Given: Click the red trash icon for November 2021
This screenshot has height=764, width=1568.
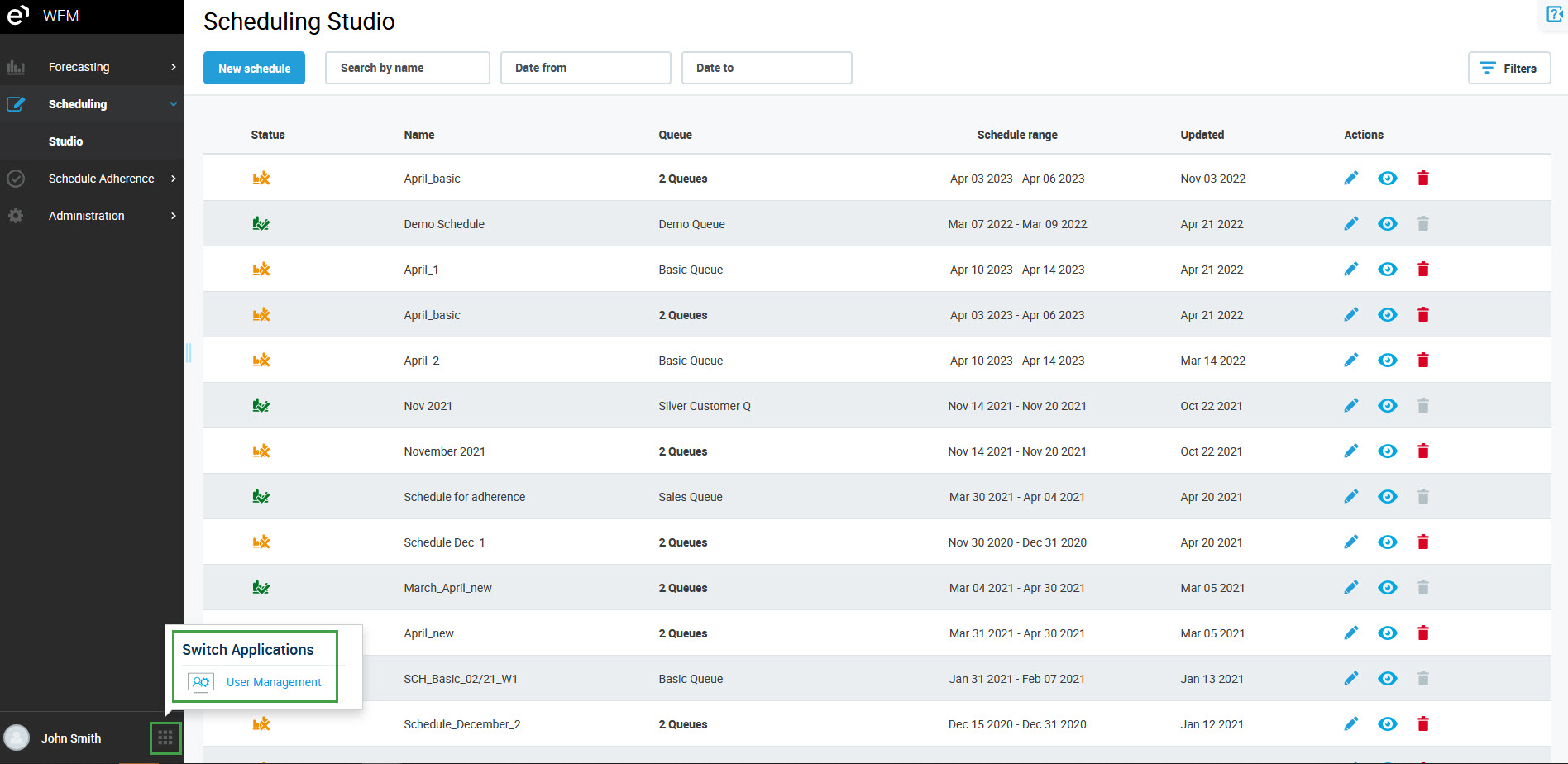Looking at the screenshot, I should coord(1422,451).
